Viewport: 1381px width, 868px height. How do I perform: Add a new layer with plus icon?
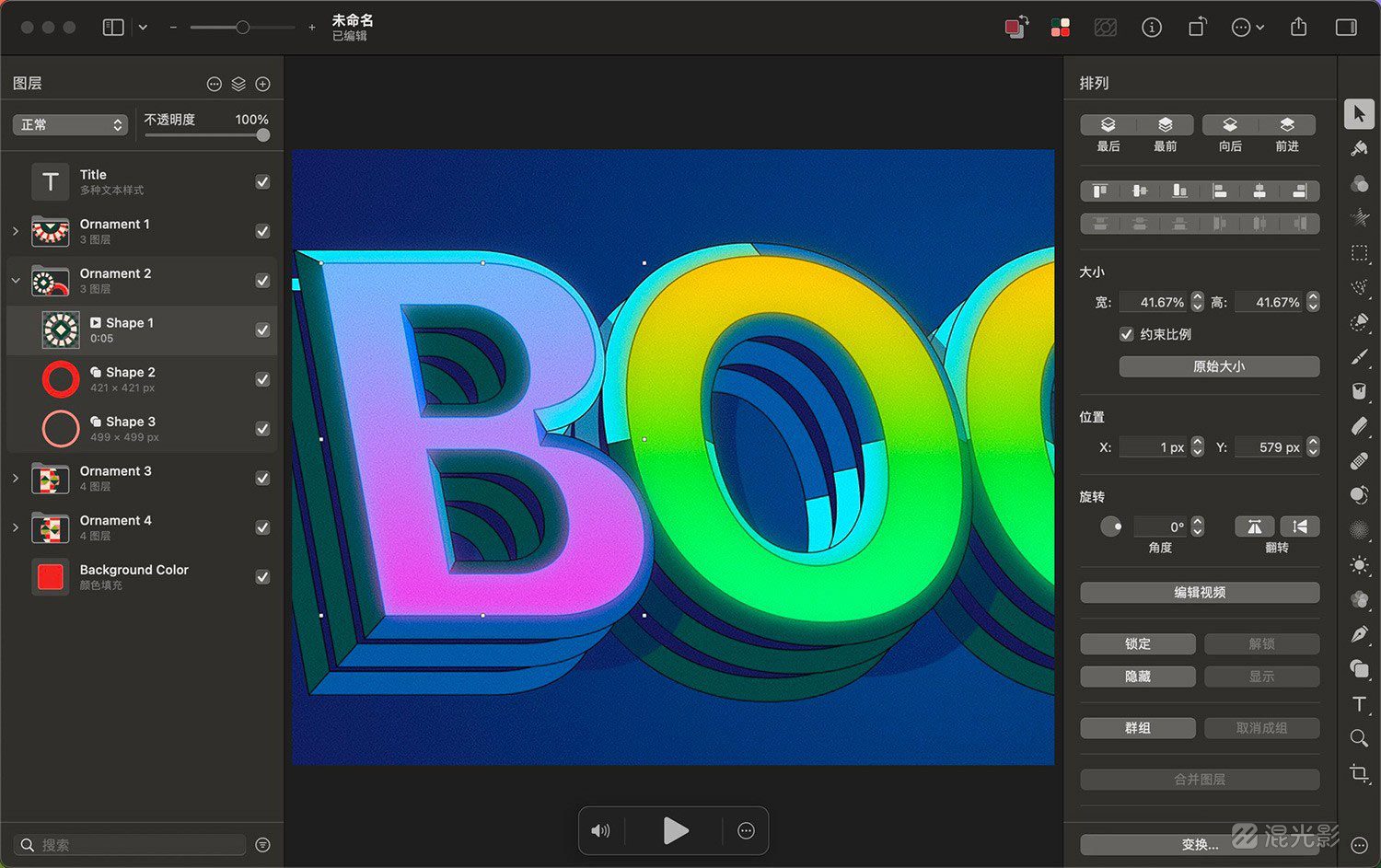point(262,84)
